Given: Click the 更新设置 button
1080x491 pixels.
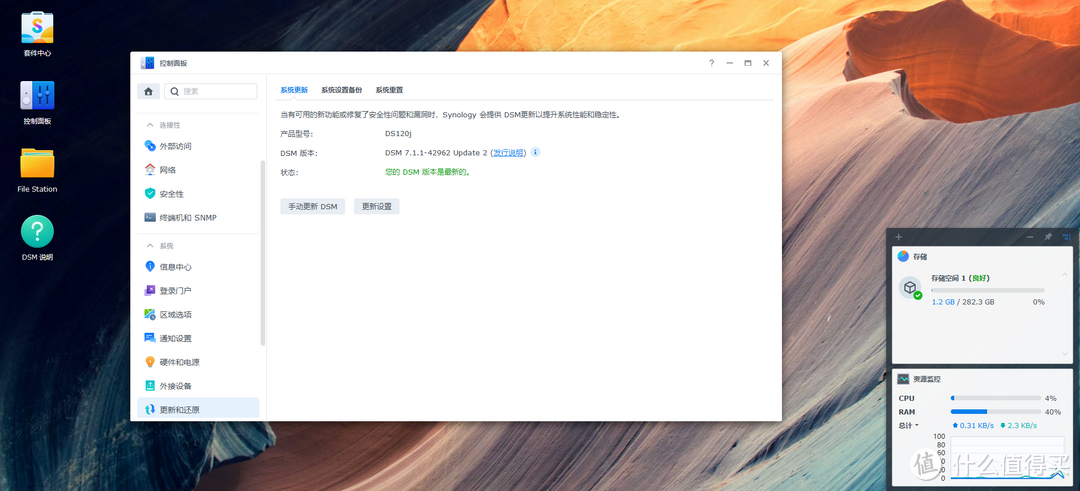Looking at the screenshot, I should coord(377,207).
